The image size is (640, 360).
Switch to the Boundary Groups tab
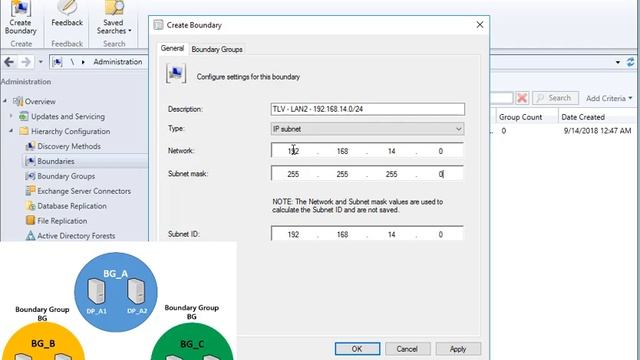pos(217,49)
